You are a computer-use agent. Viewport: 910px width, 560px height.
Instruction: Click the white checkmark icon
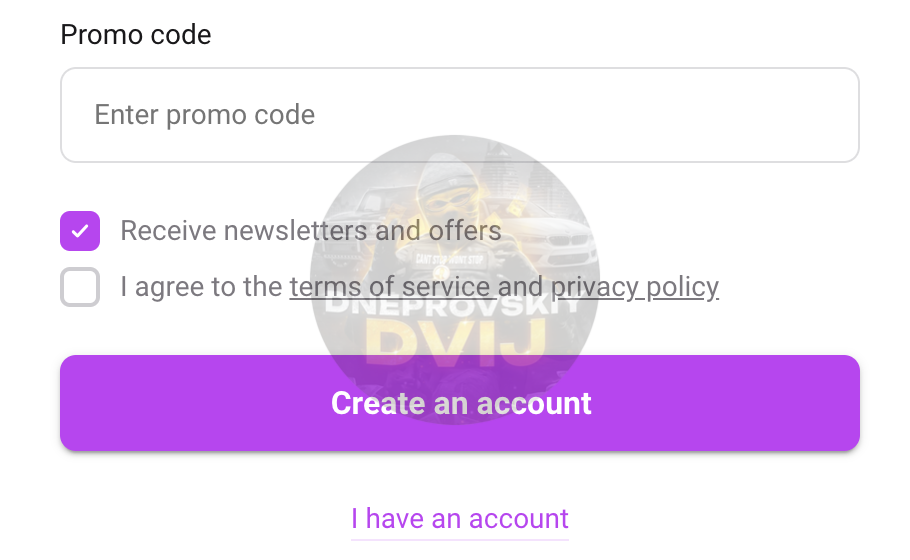pyautogui.click(x=80, y=231)
